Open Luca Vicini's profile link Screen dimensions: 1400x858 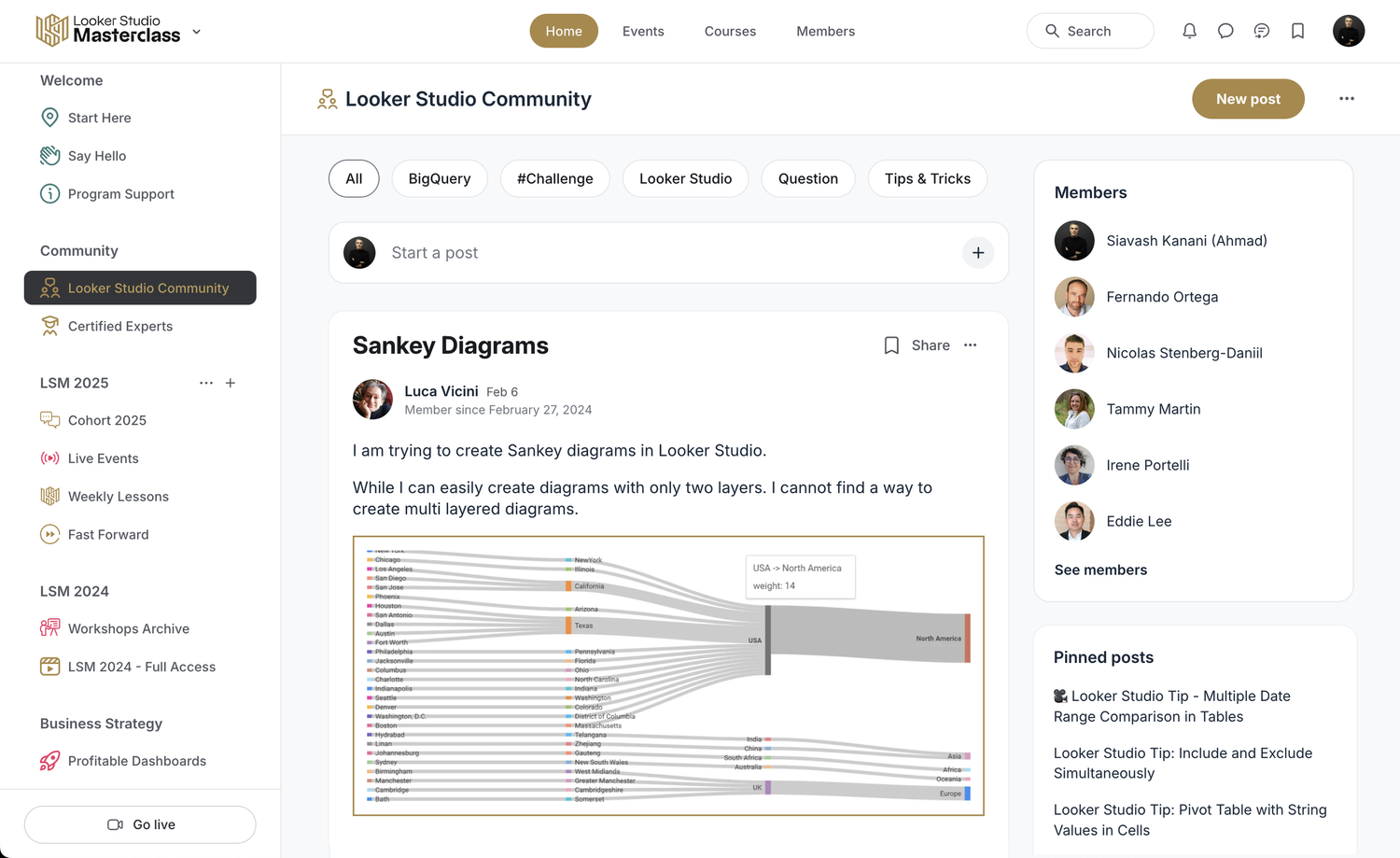(441, 391)
